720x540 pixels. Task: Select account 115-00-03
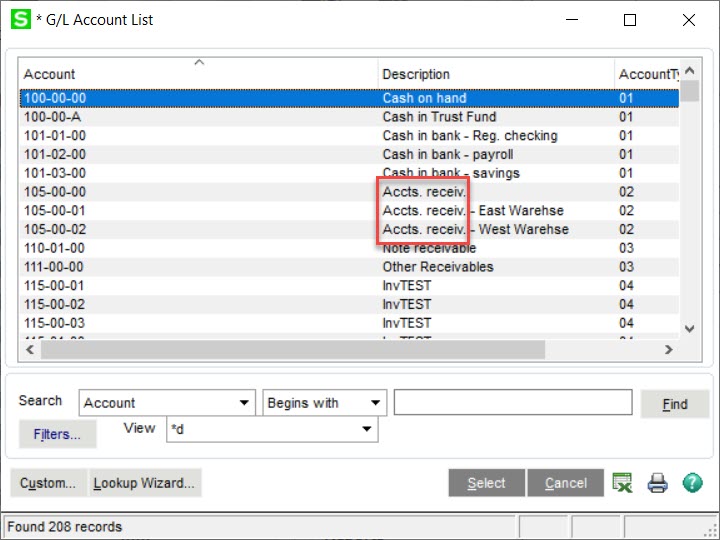[x=349, y=323]
